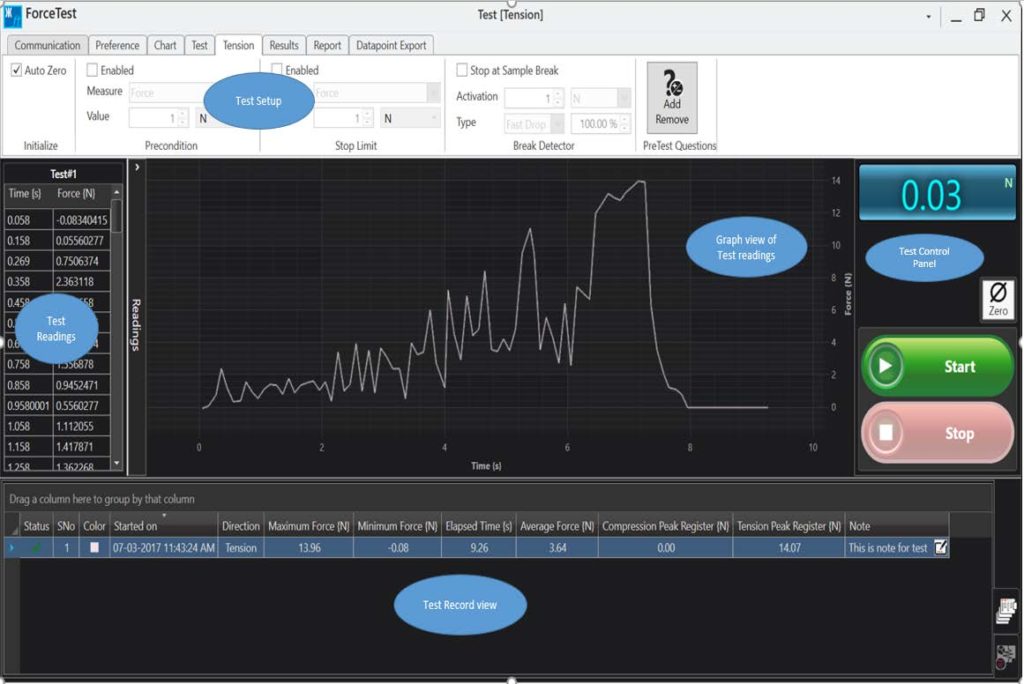The image size is (1024, 684).
Task: Open the ForceTest application logo icon
Action: (x=13, y=15)
